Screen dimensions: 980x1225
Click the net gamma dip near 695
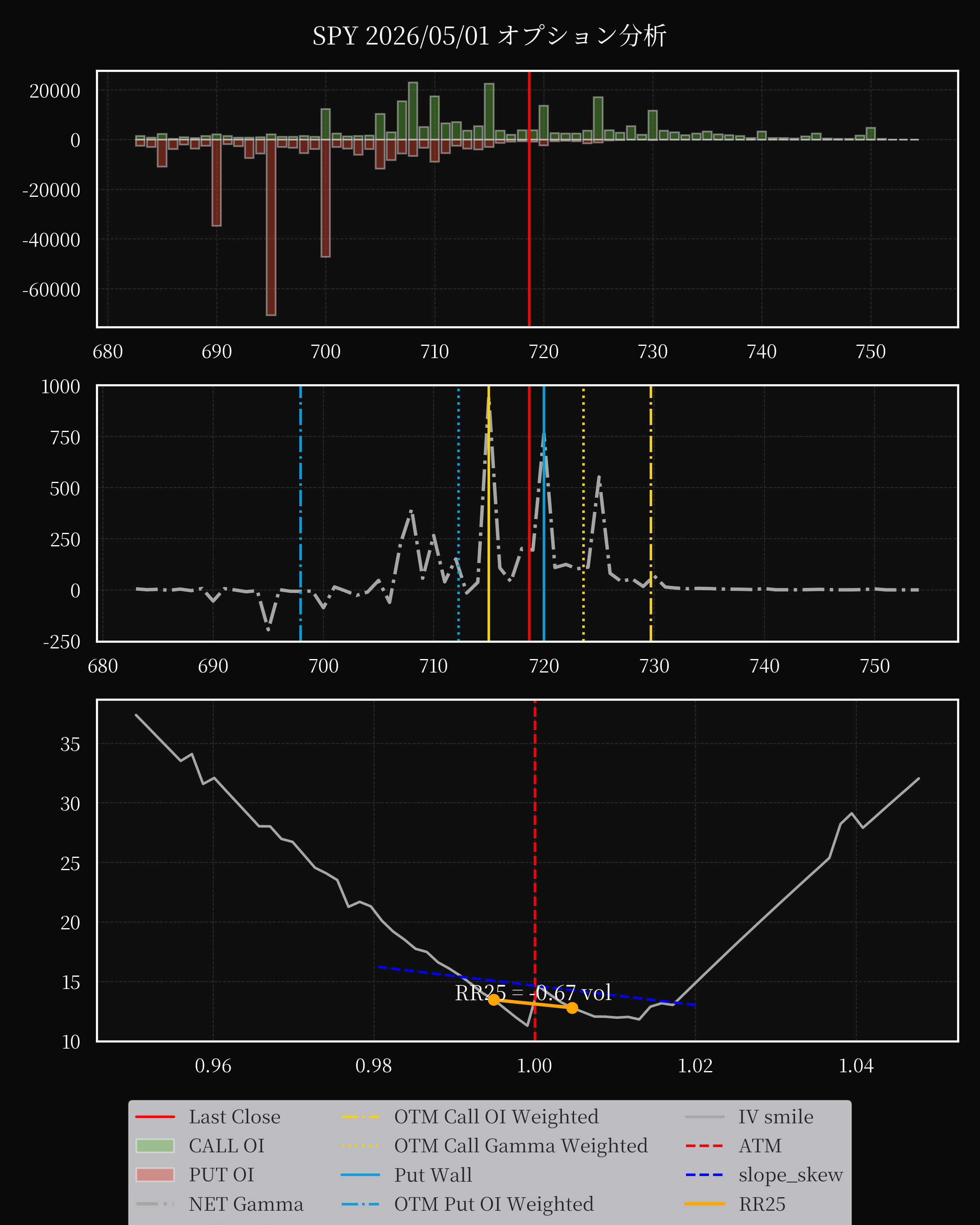point(268,629)
